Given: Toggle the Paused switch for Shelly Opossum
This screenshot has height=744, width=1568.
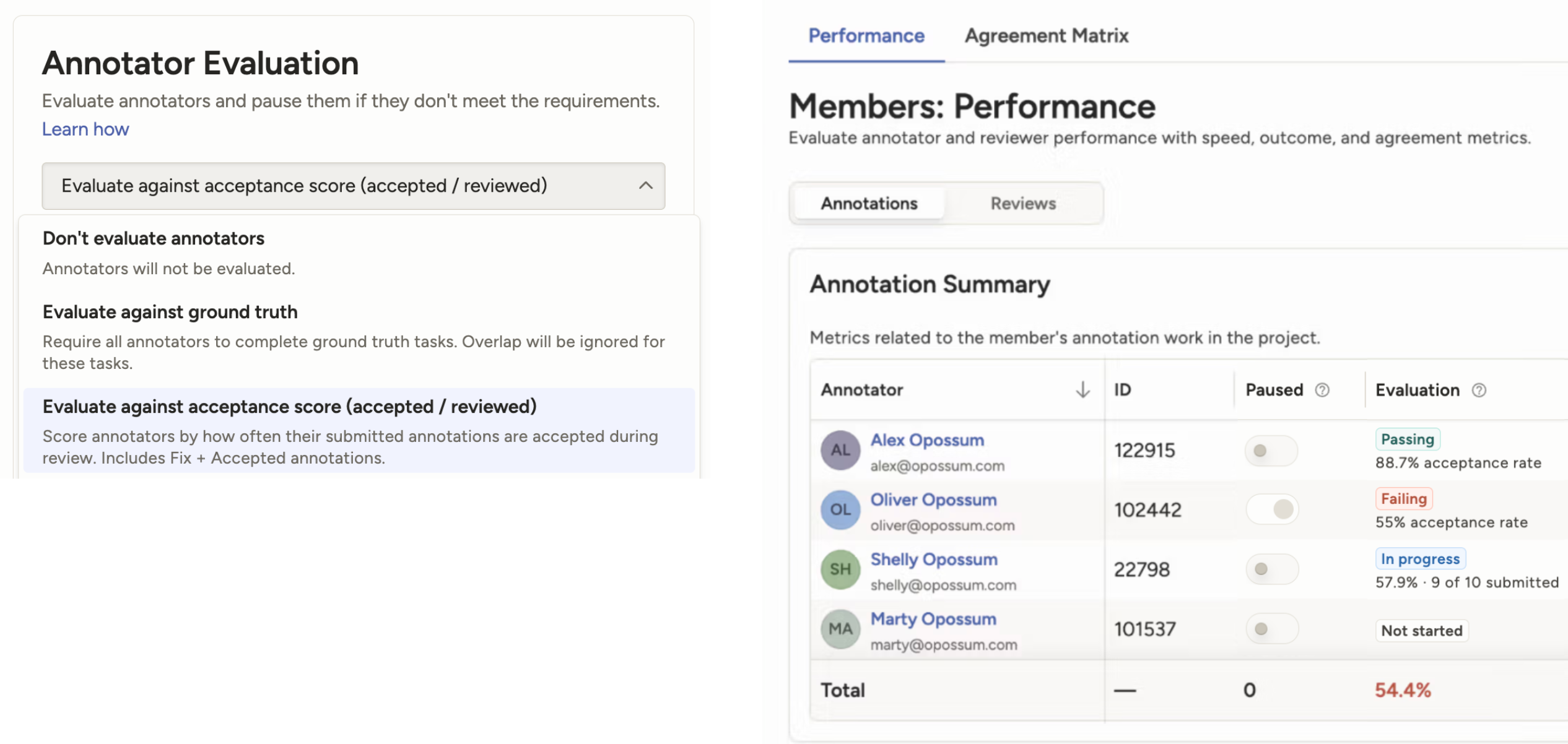Looking at the screenshot, I should (x=1272, y=569).
